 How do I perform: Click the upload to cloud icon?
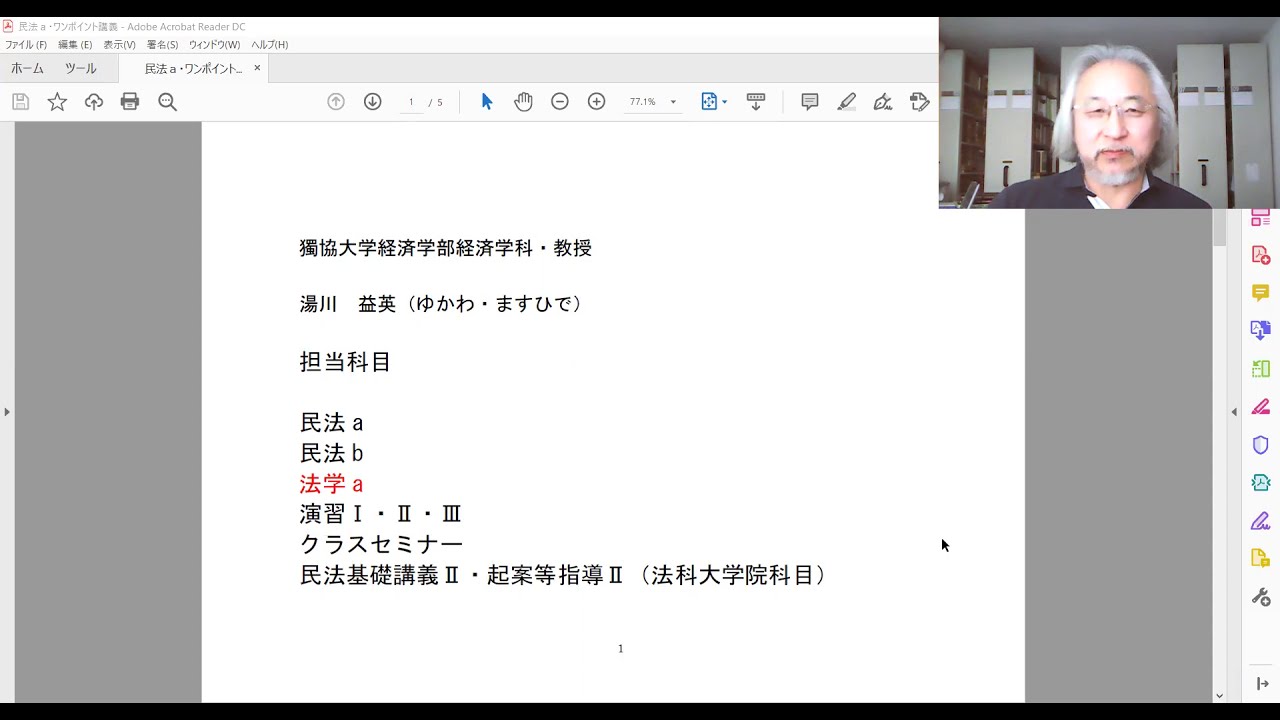[x=94, y=101]
